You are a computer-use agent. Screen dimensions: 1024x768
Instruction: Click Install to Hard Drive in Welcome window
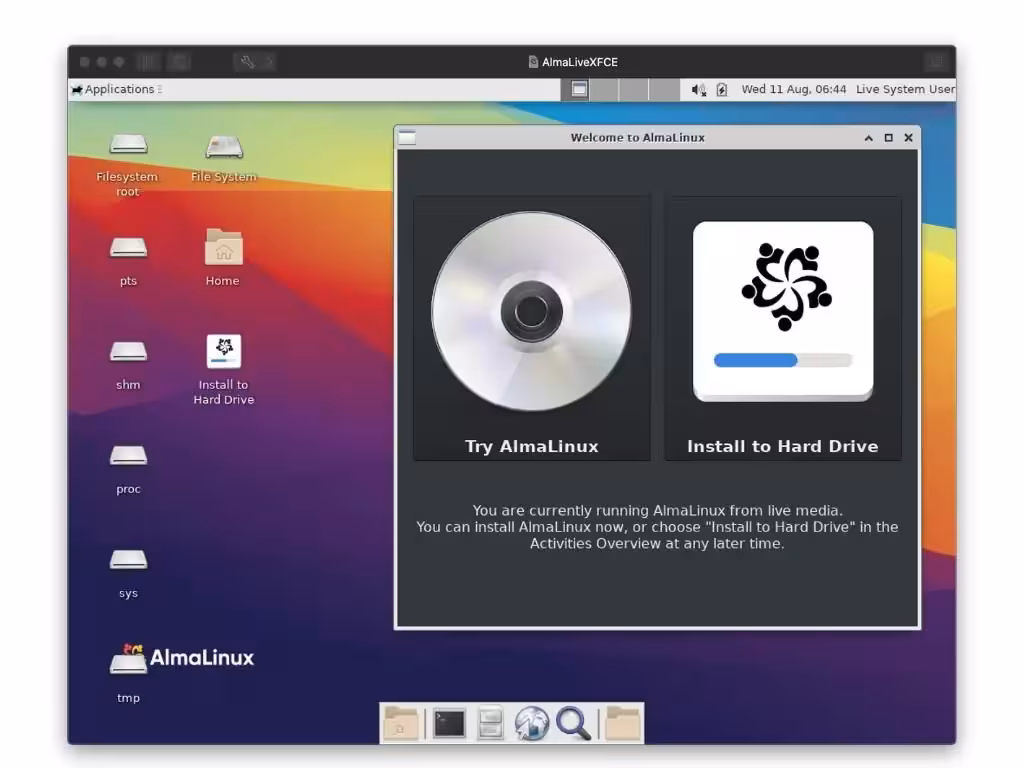pyautogui.click(x=782, y=328)
